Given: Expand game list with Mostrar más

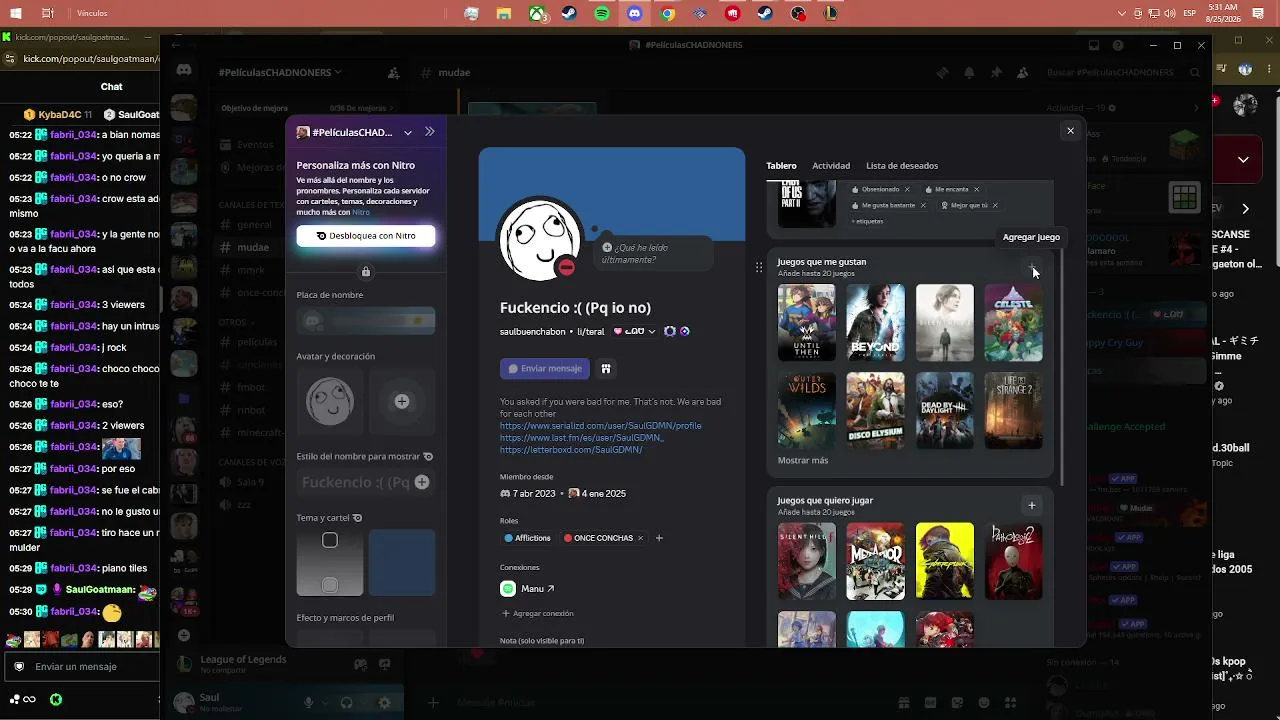Looking at the screenshot, I should pos(803,461).
